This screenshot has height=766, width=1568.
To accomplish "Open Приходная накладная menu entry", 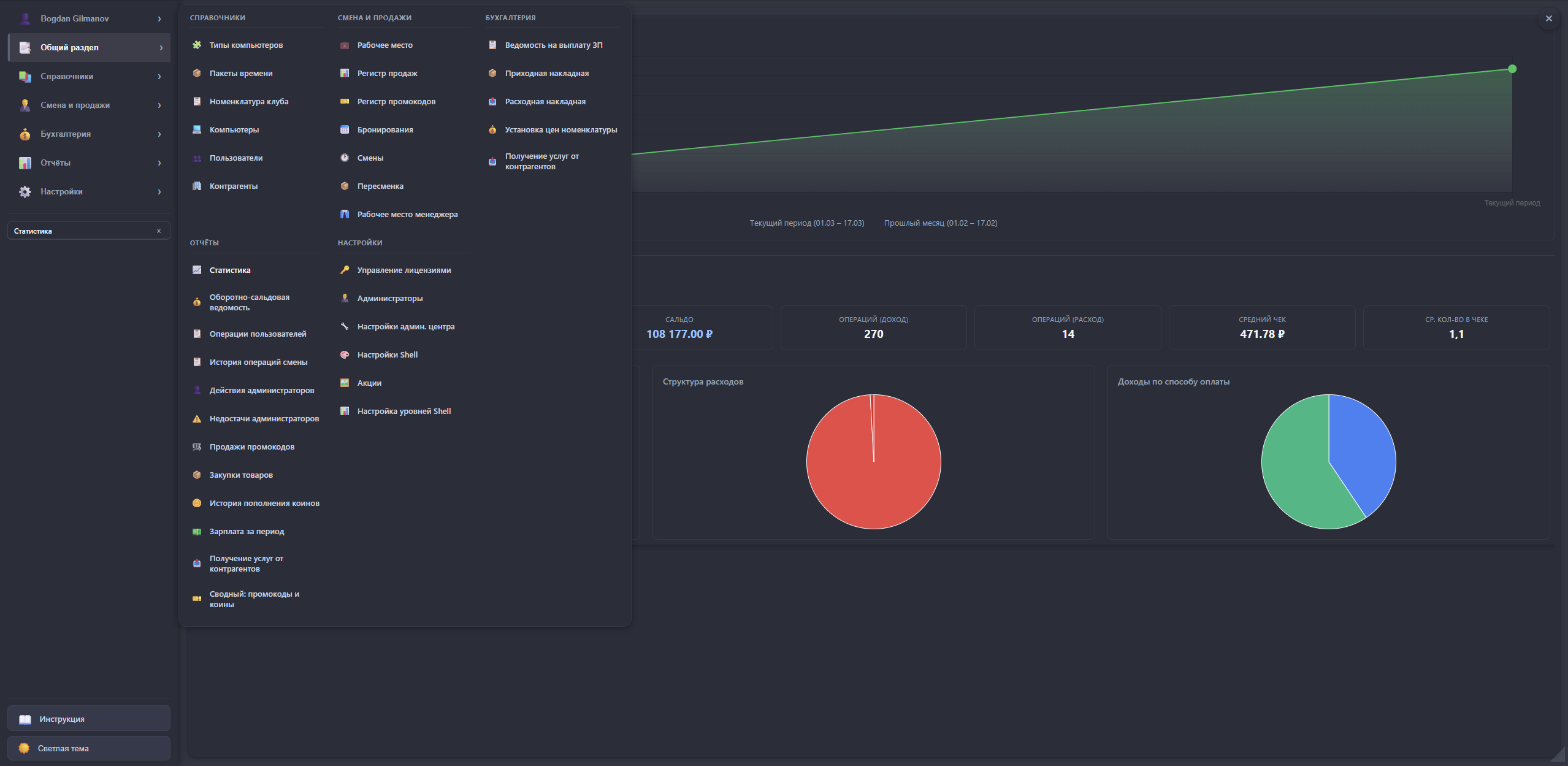I will pos(546,73).
